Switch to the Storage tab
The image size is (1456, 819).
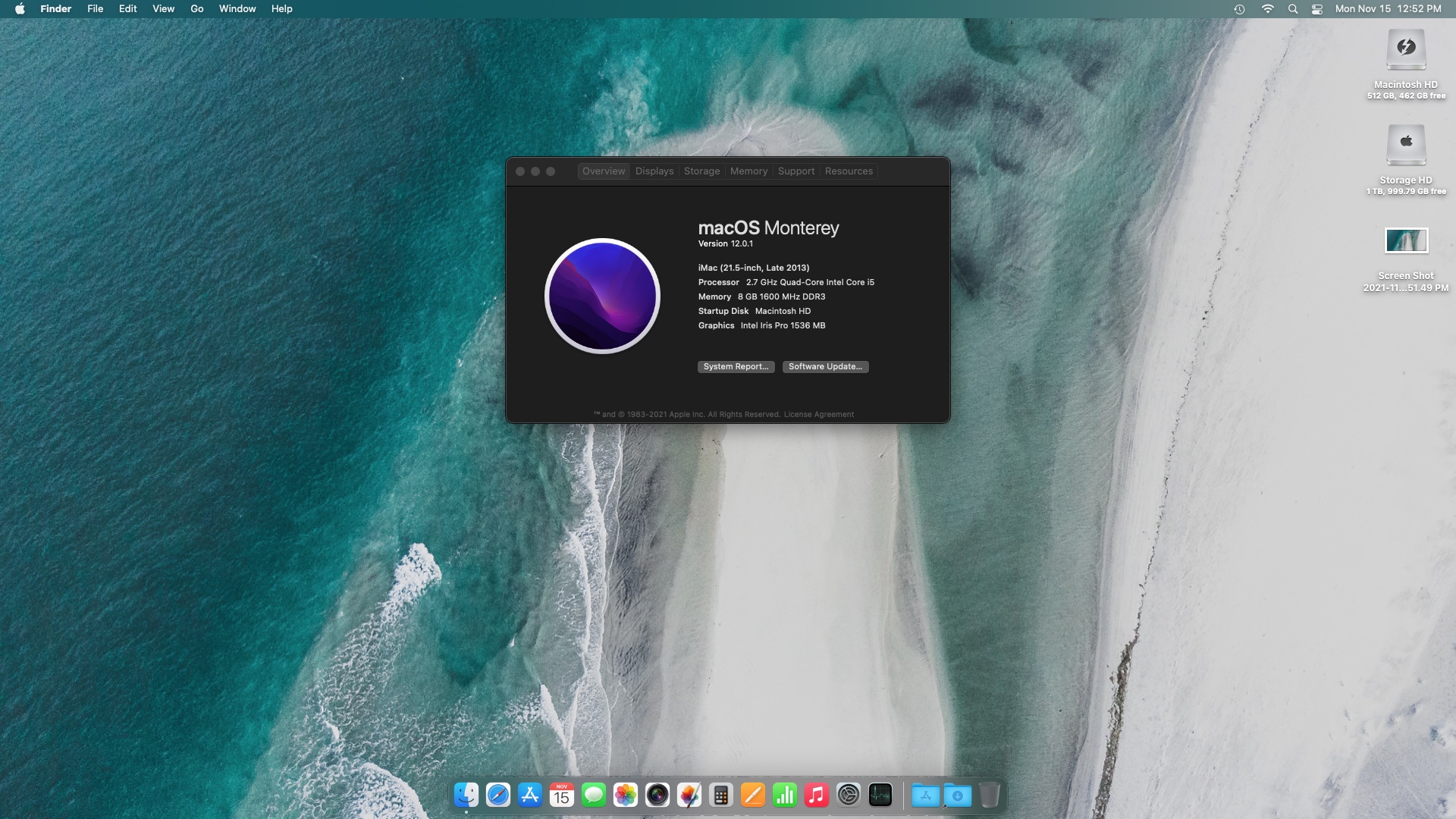(x=701, y=171)
